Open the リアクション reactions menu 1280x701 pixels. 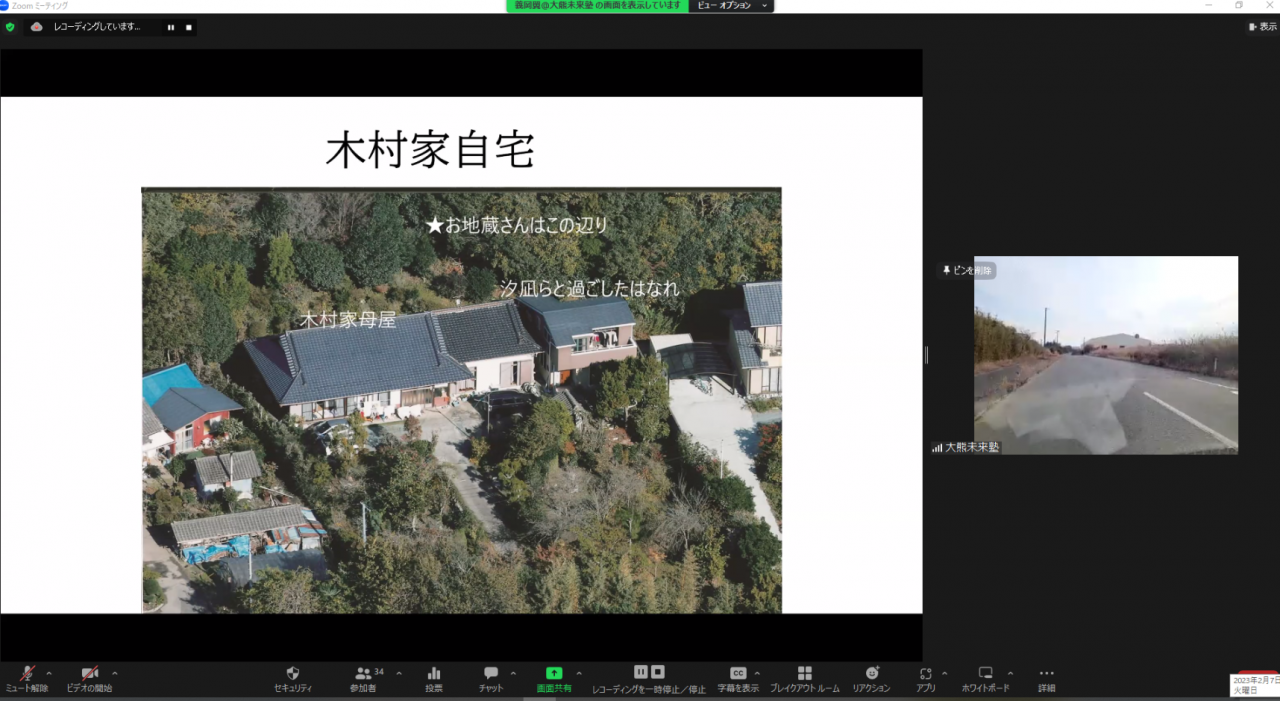[x=871, y=679]
